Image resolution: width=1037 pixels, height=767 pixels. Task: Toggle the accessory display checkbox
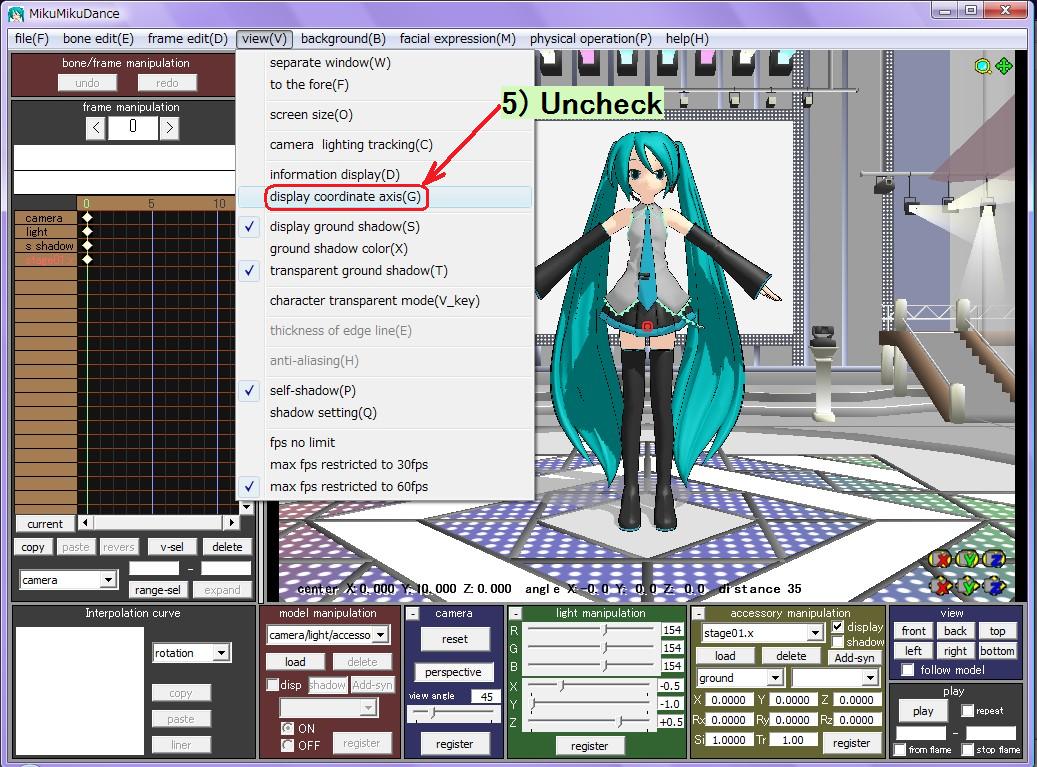837,626
